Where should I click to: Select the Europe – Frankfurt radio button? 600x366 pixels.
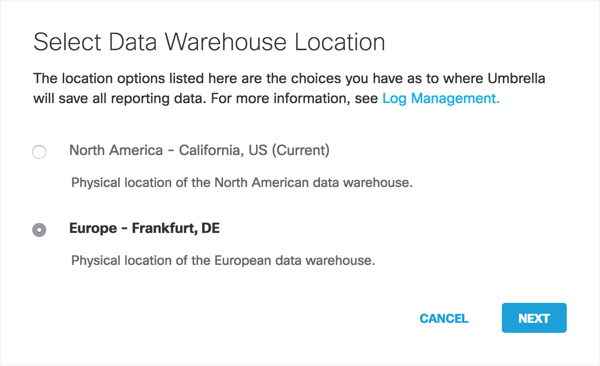point(39,230)
